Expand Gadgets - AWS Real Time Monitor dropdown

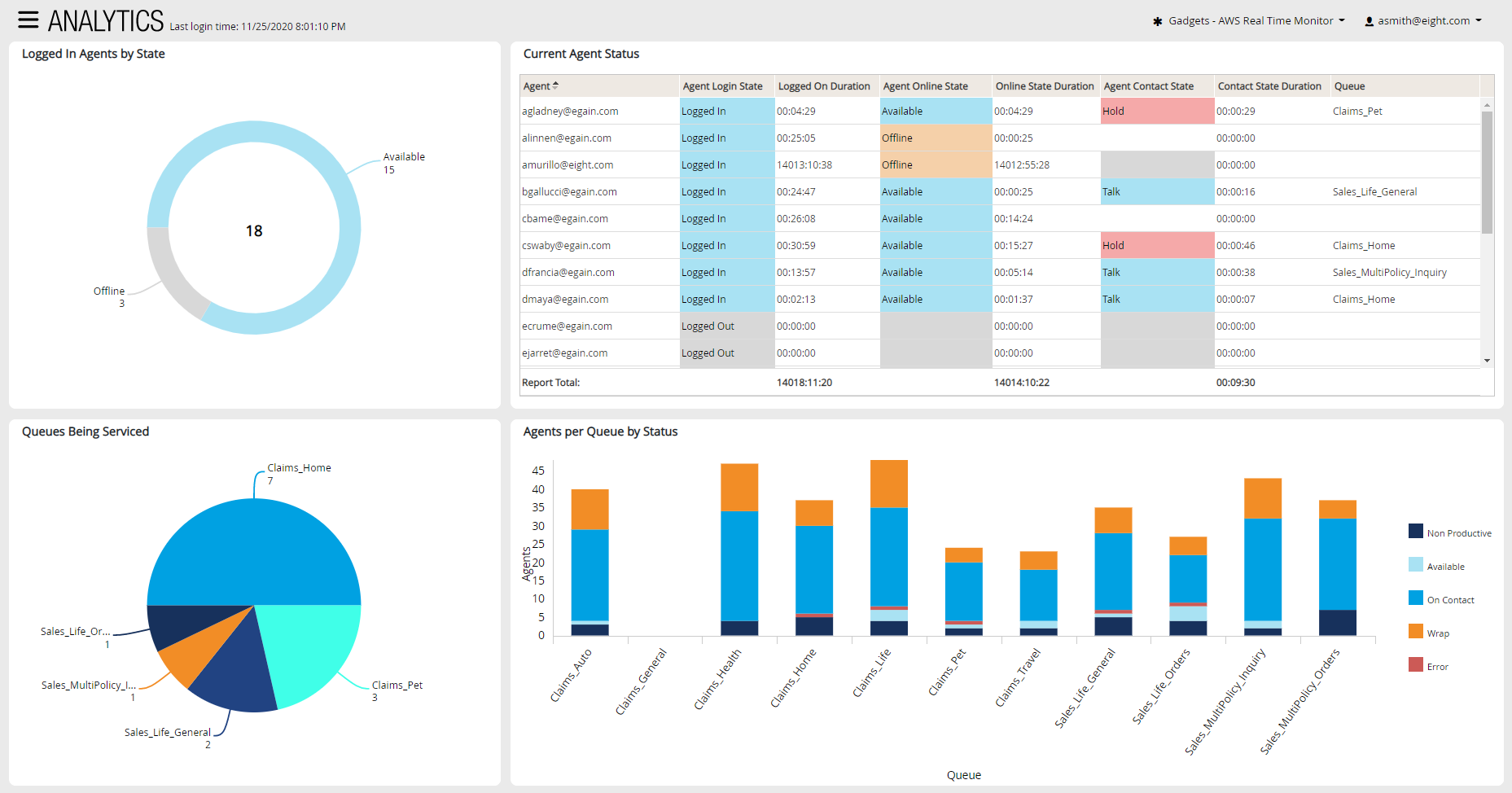(1256, 21)
